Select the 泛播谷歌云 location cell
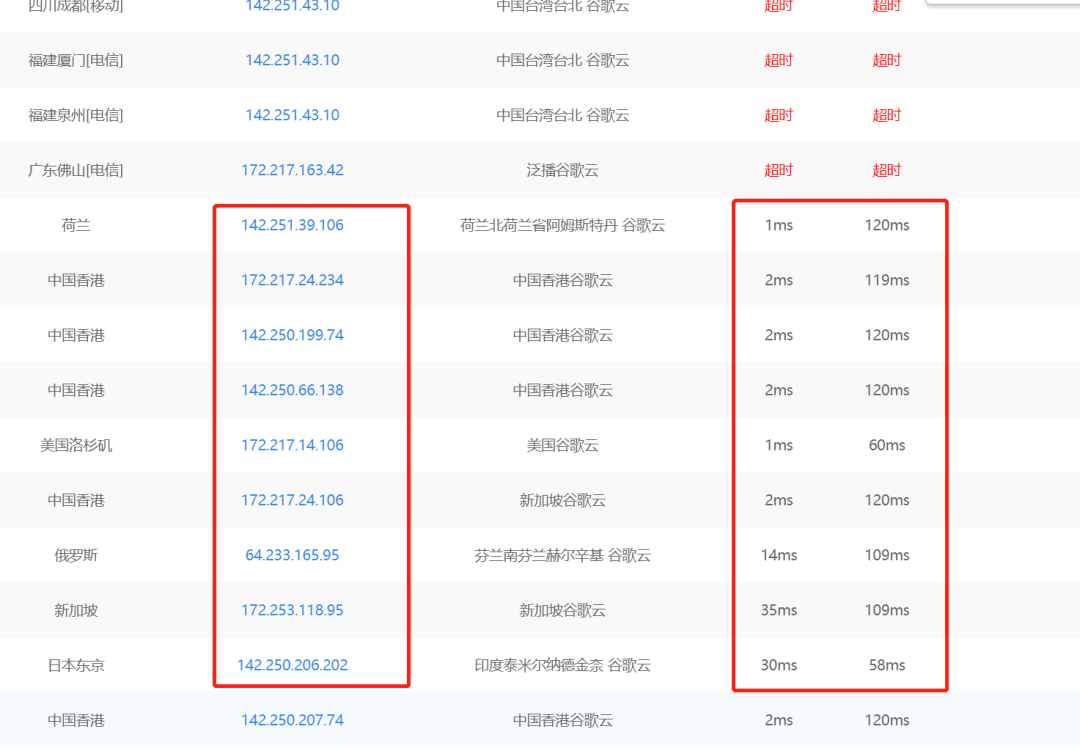Screen dimensions: 1080x751 pos(563,170)
